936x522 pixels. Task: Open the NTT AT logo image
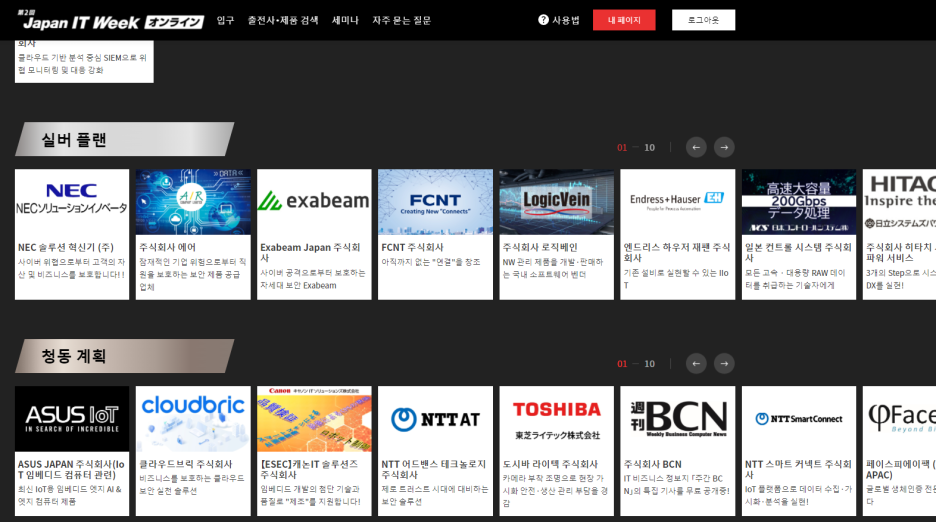click(x=435, y=419)
